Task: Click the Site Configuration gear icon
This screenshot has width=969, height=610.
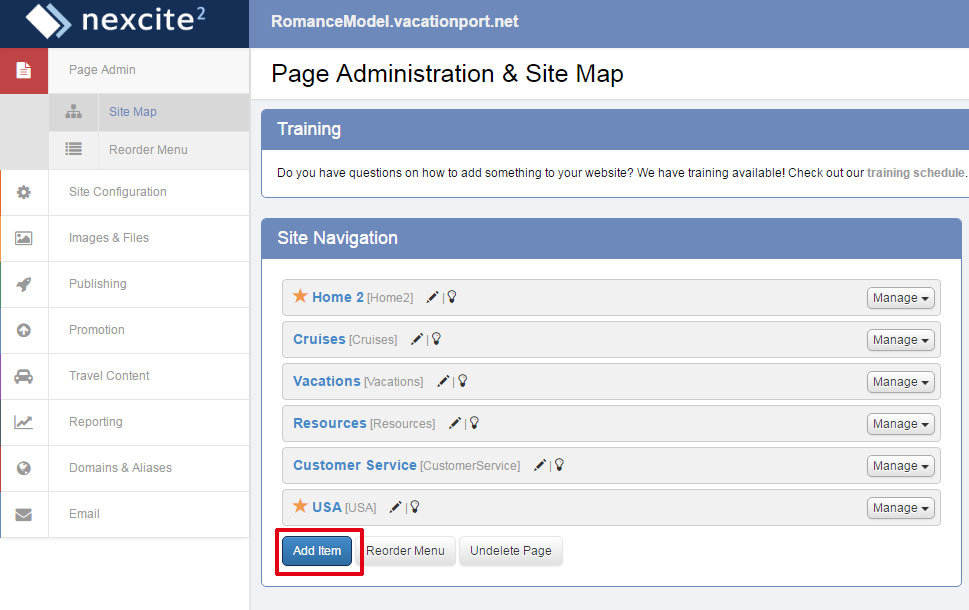Action: click(x=23, y=192)
